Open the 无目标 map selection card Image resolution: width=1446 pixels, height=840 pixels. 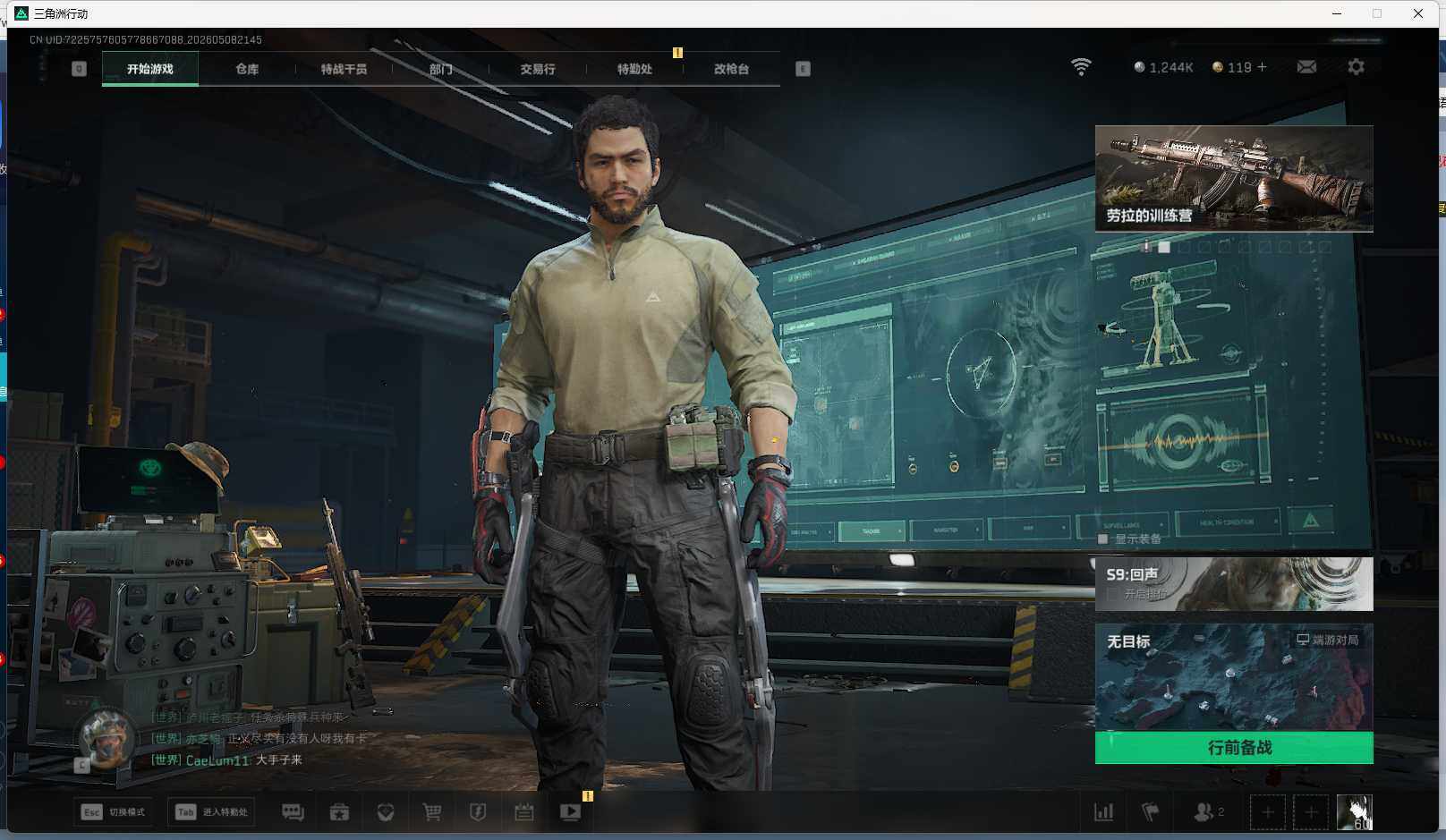1234,677
